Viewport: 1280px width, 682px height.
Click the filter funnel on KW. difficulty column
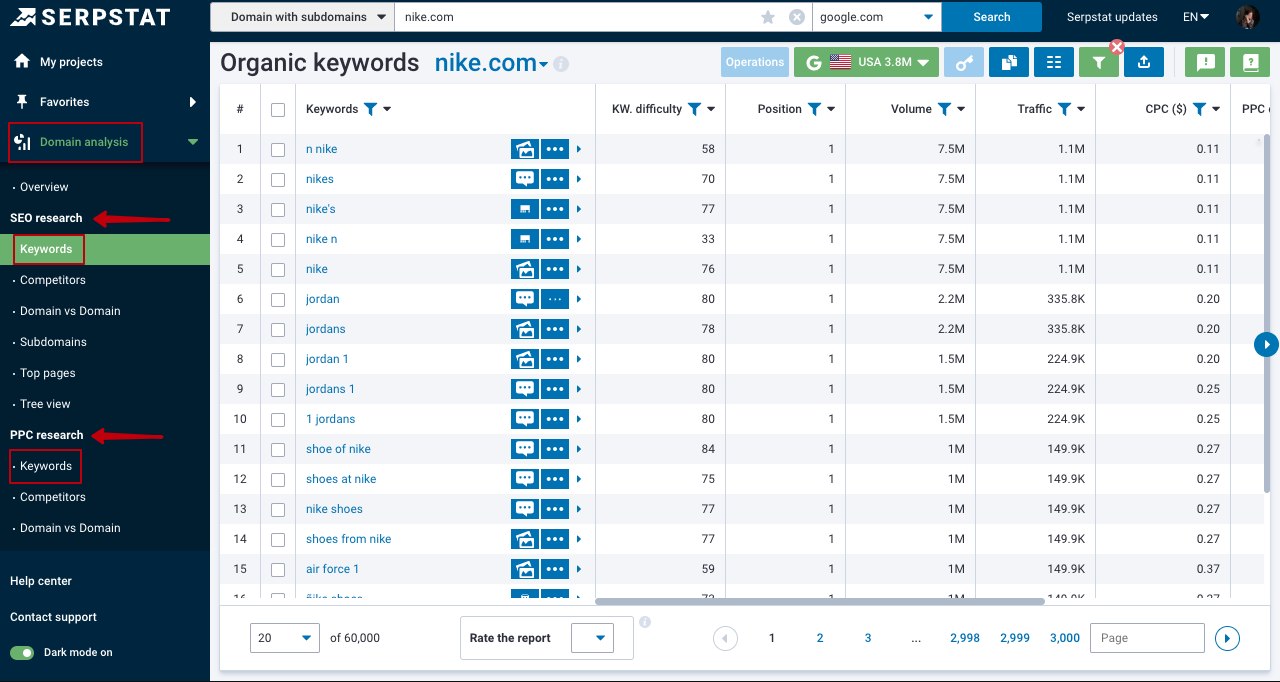coord(694,109)
